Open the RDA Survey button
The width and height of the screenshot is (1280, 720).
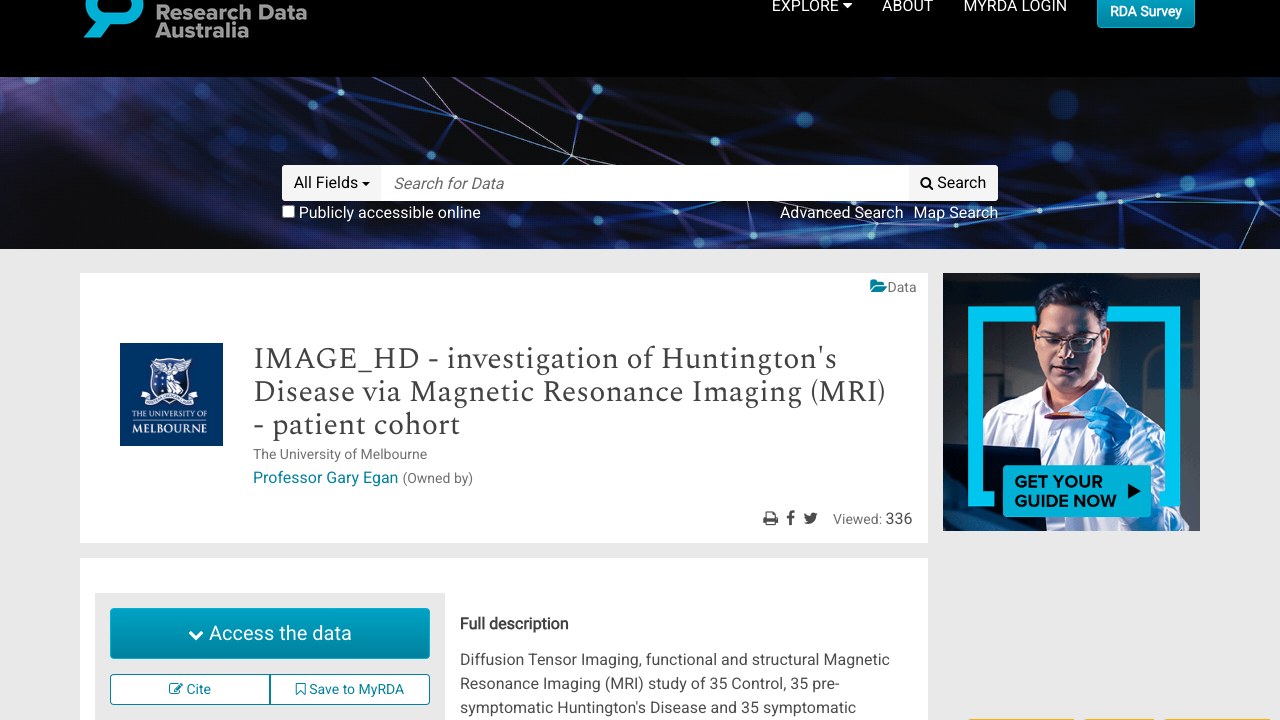(1146, 12)
